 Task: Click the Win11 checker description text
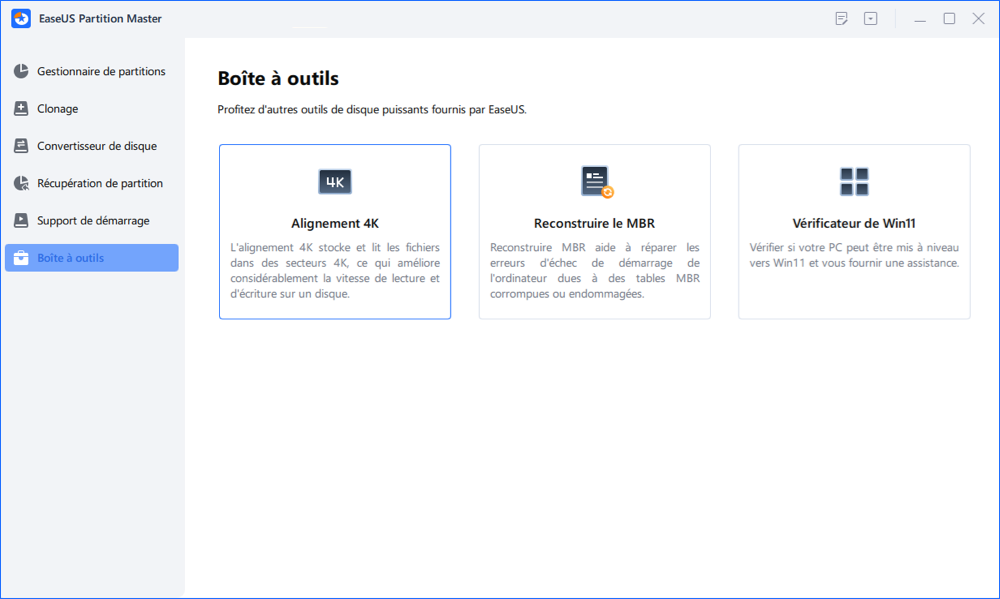854,255
